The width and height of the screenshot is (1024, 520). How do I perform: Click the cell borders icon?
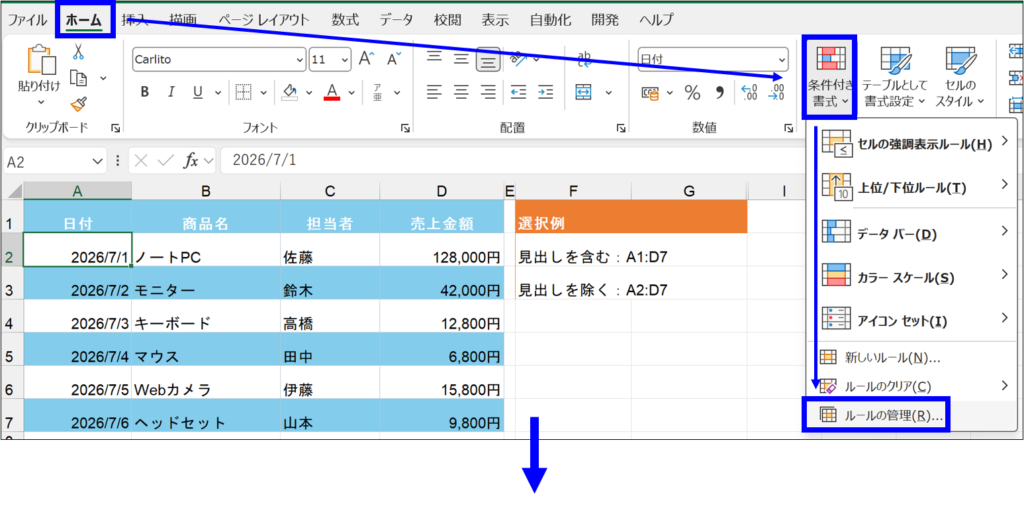[x=244, y=92]
